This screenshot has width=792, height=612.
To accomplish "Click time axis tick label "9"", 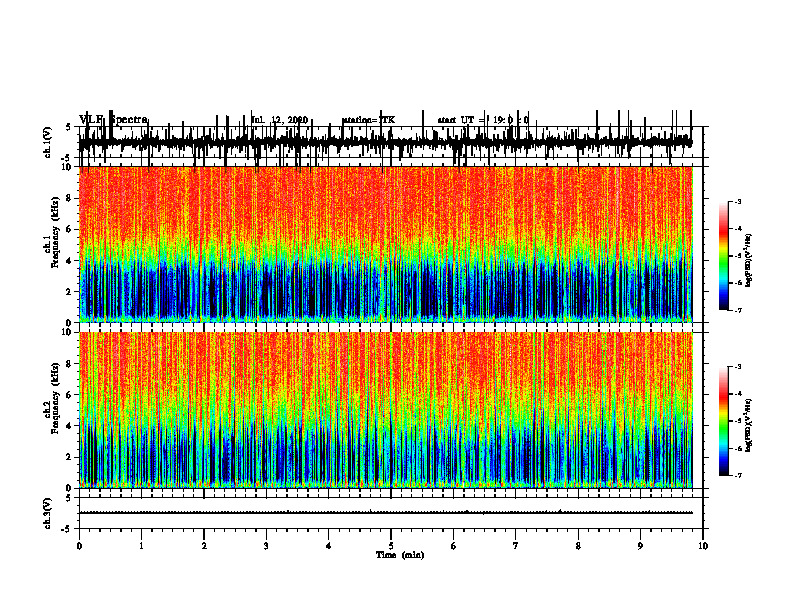I will [640, 546].
